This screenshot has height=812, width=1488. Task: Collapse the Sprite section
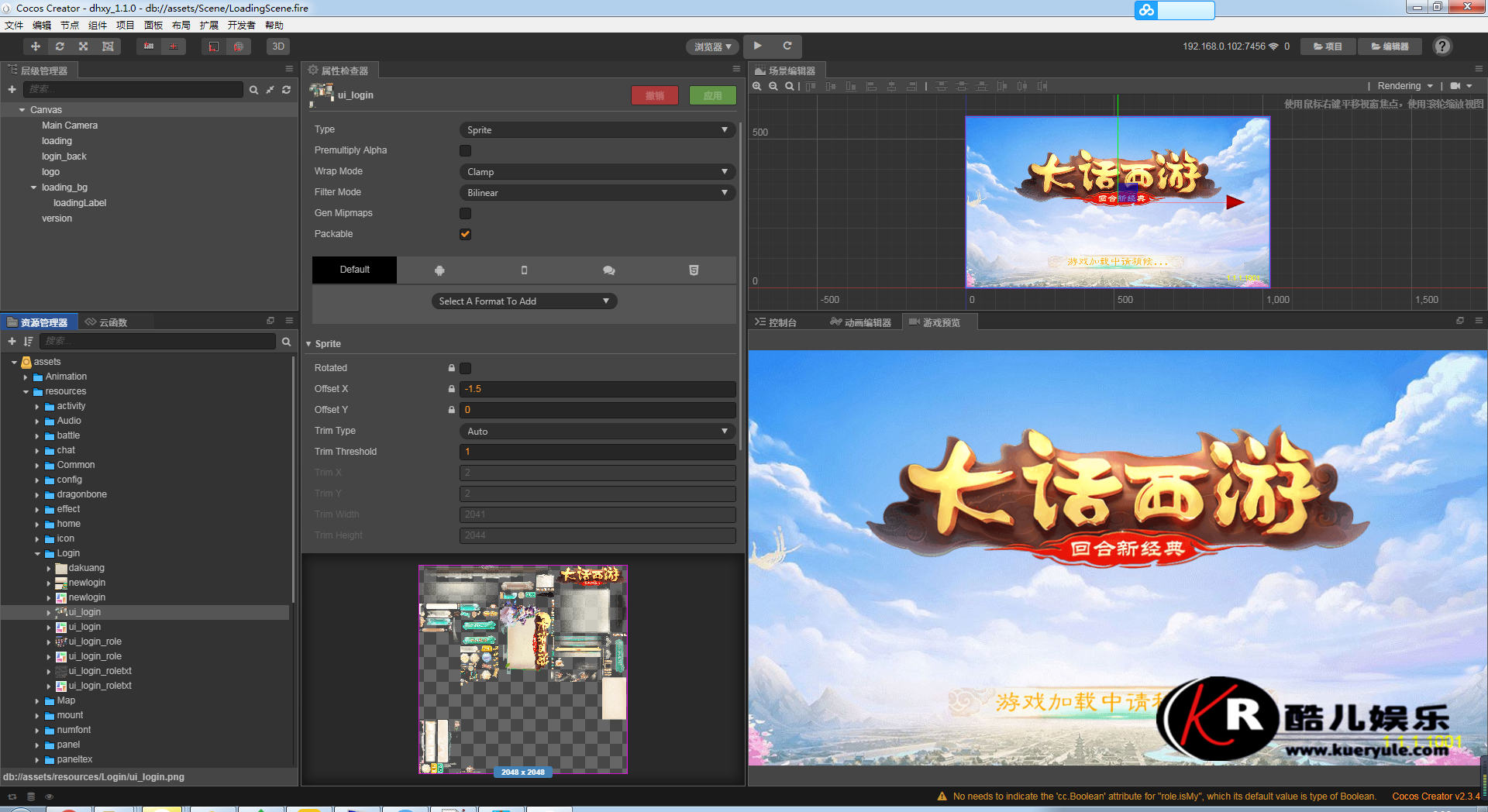pyautogui.click(x=308, y=344)
